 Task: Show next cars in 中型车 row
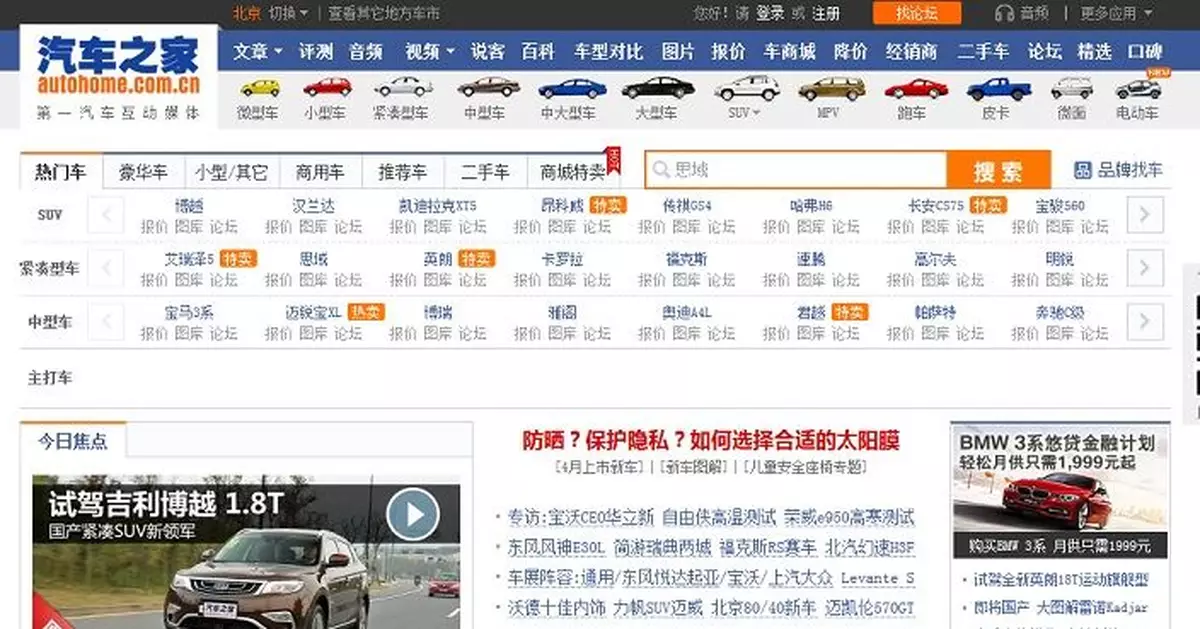tap(1145, 320)
